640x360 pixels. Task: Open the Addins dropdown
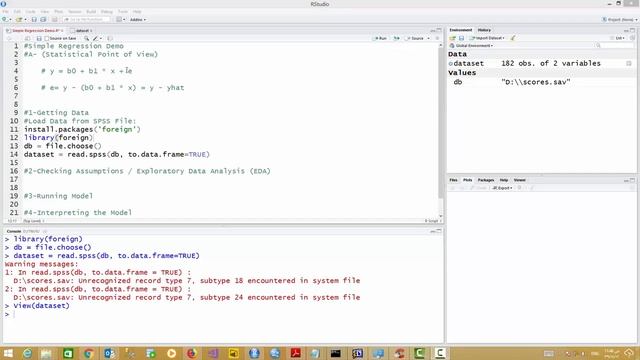138,20
